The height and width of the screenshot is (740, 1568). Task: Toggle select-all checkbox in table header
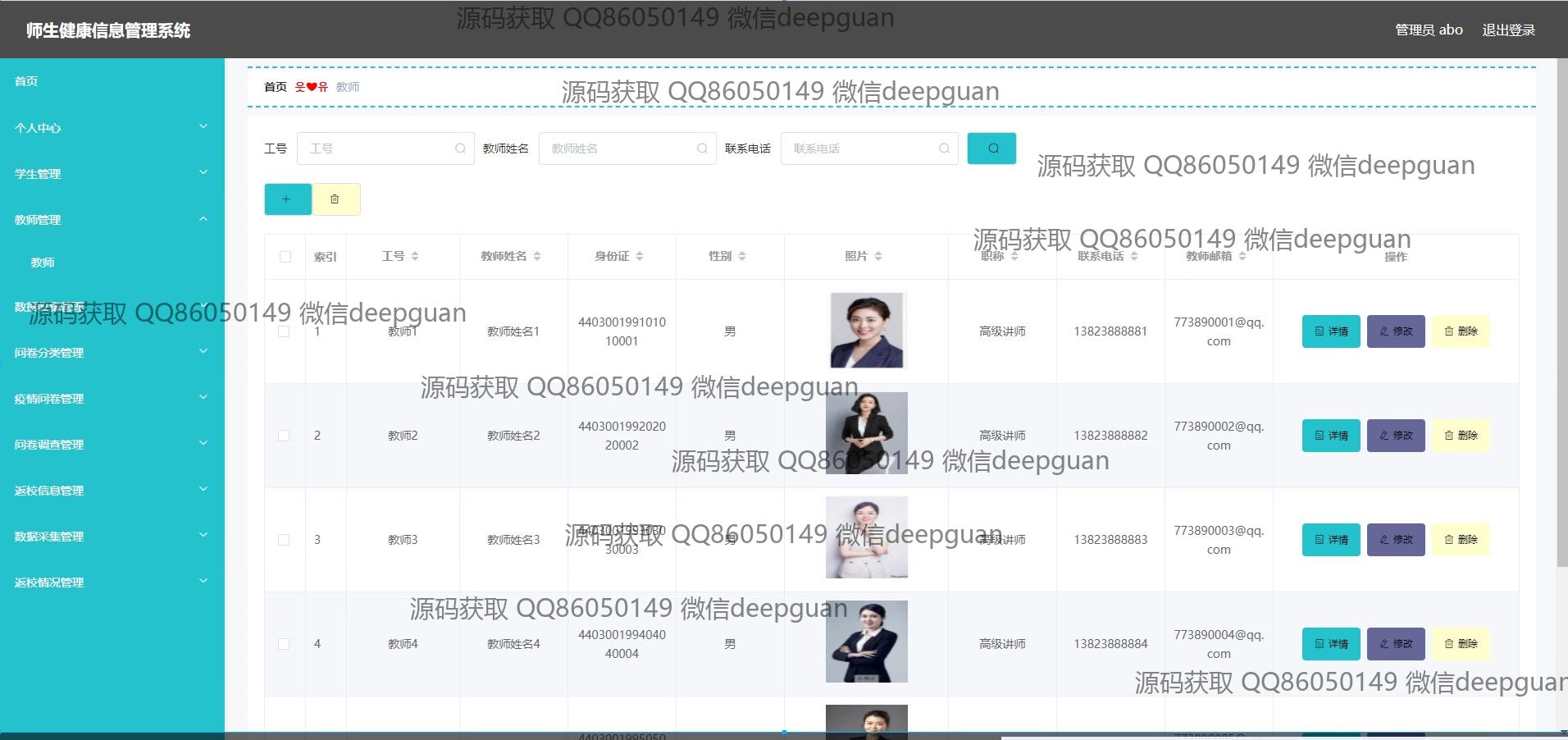285,257
